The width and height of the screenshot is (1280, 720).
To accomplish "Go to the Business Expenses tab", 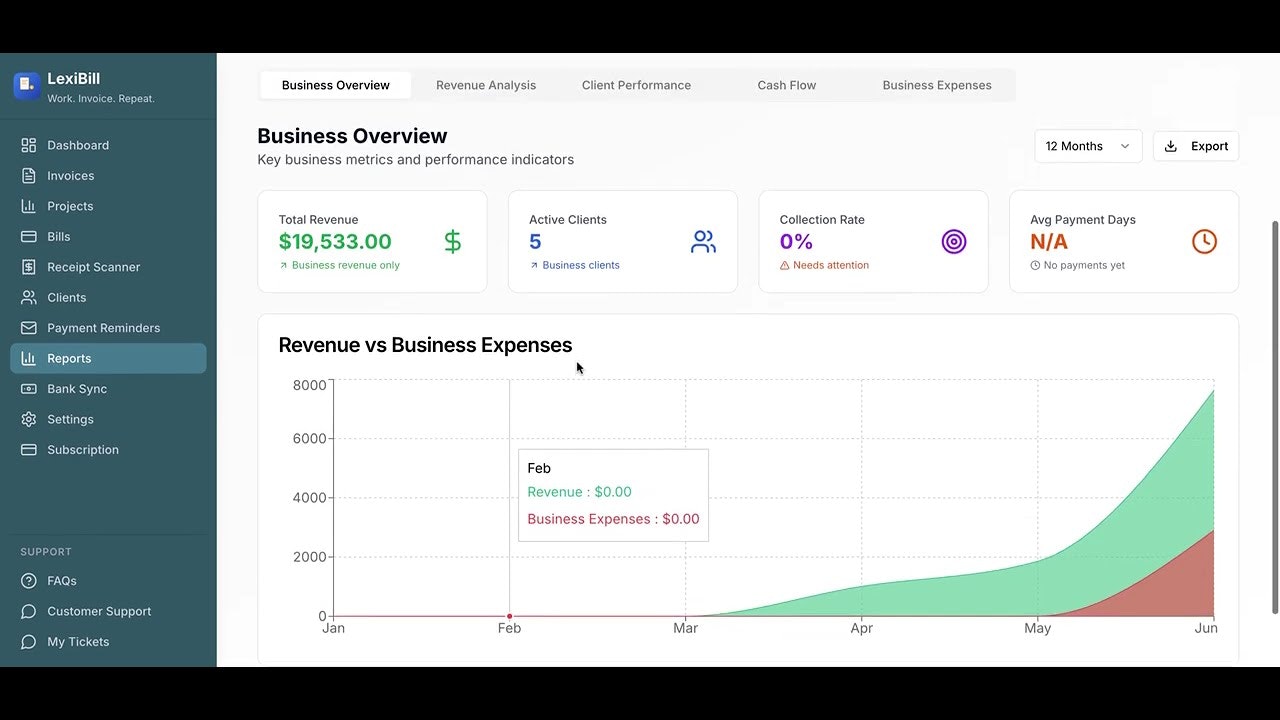I will 937,85.
